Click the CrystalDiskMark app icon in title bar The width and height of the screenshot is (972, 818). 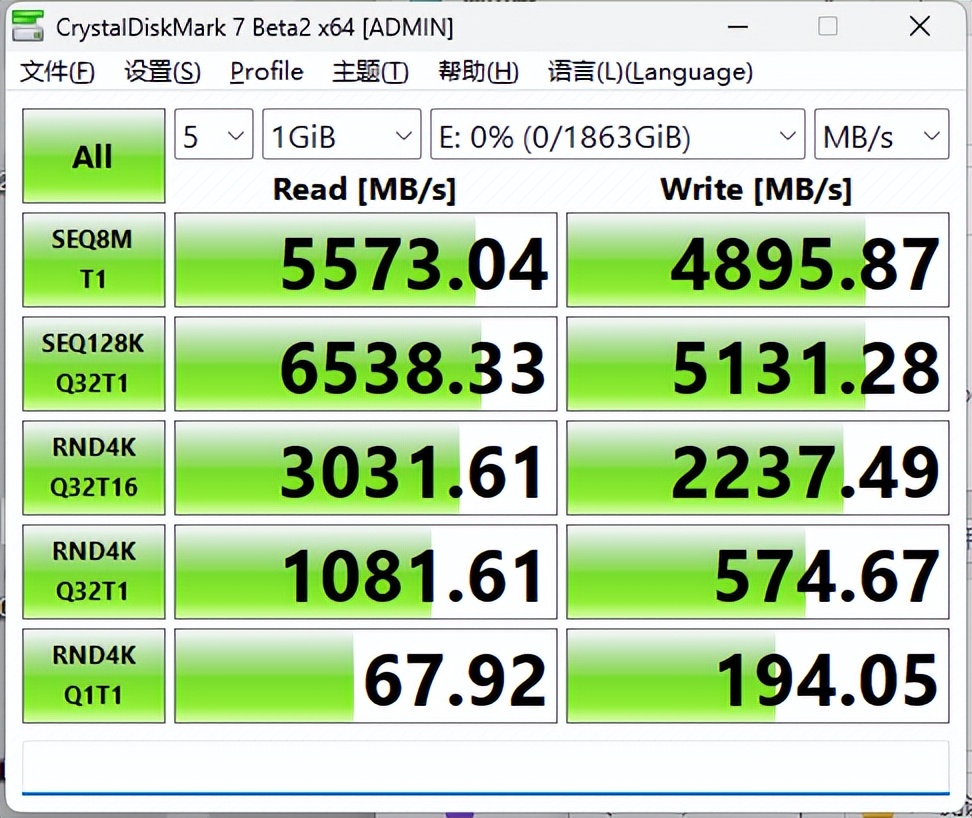pos(27,26)
